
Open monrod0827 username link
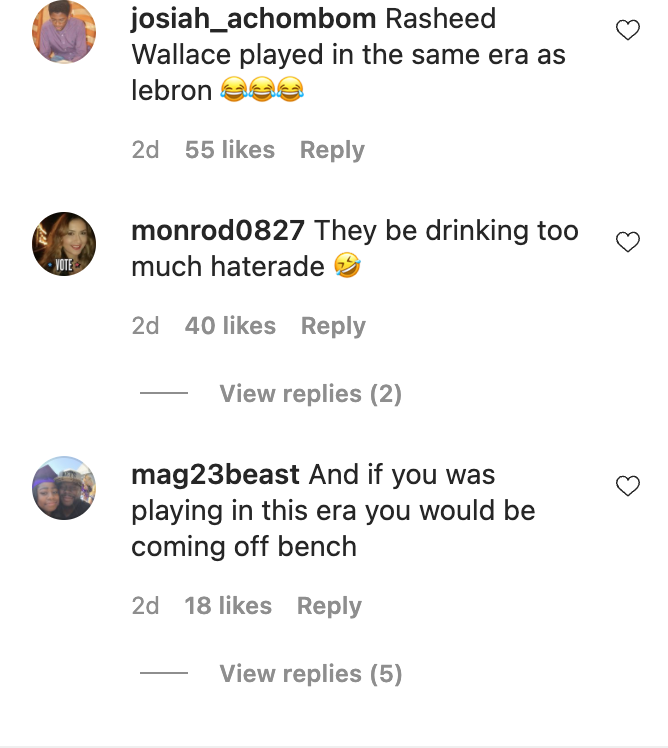coord(218,230)
